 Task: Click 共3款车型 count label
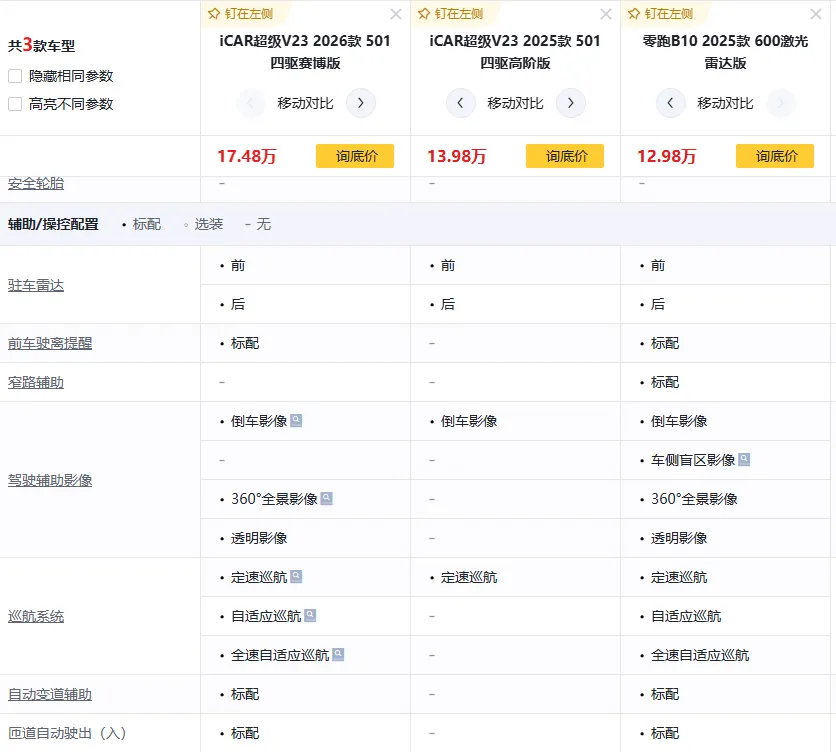(42, 45)
